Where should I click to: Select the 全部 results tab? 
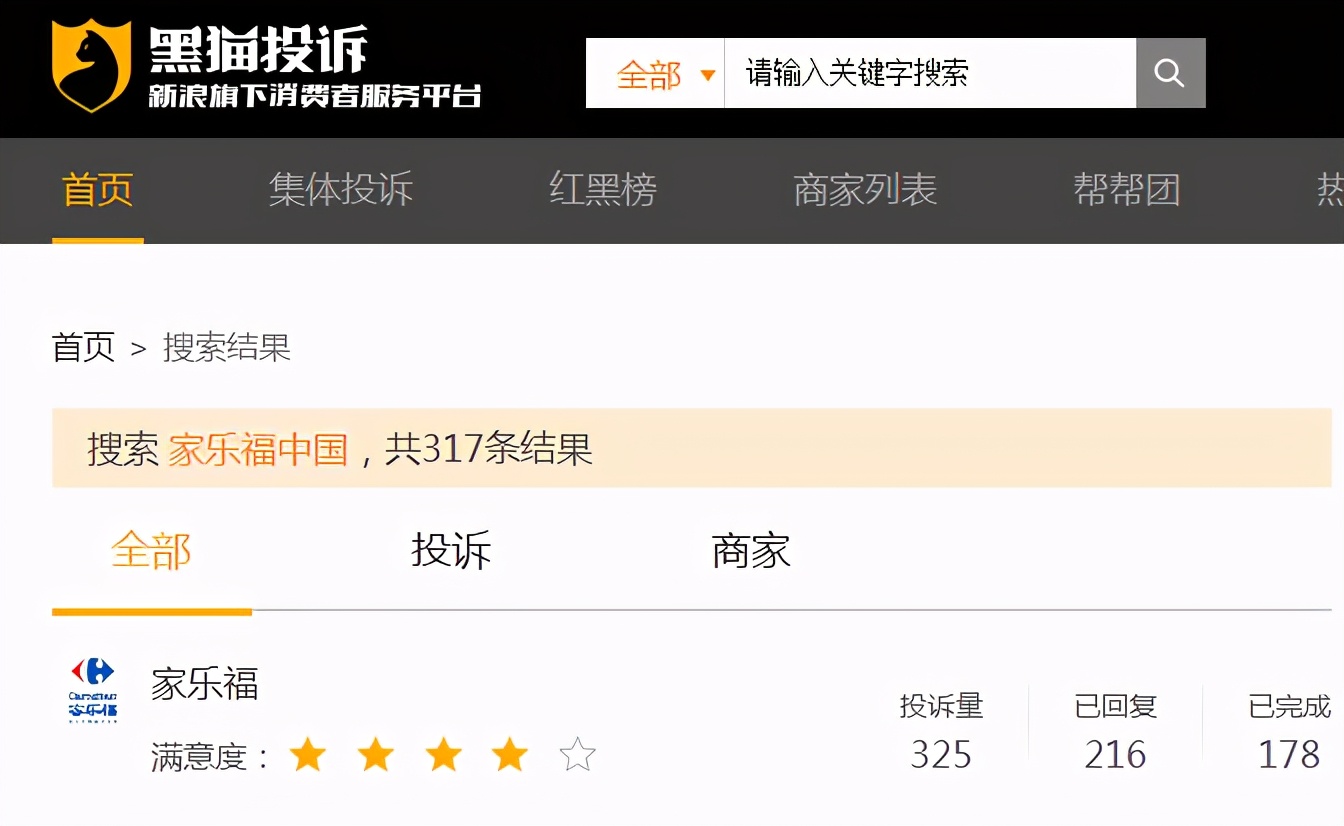(151, 551)
